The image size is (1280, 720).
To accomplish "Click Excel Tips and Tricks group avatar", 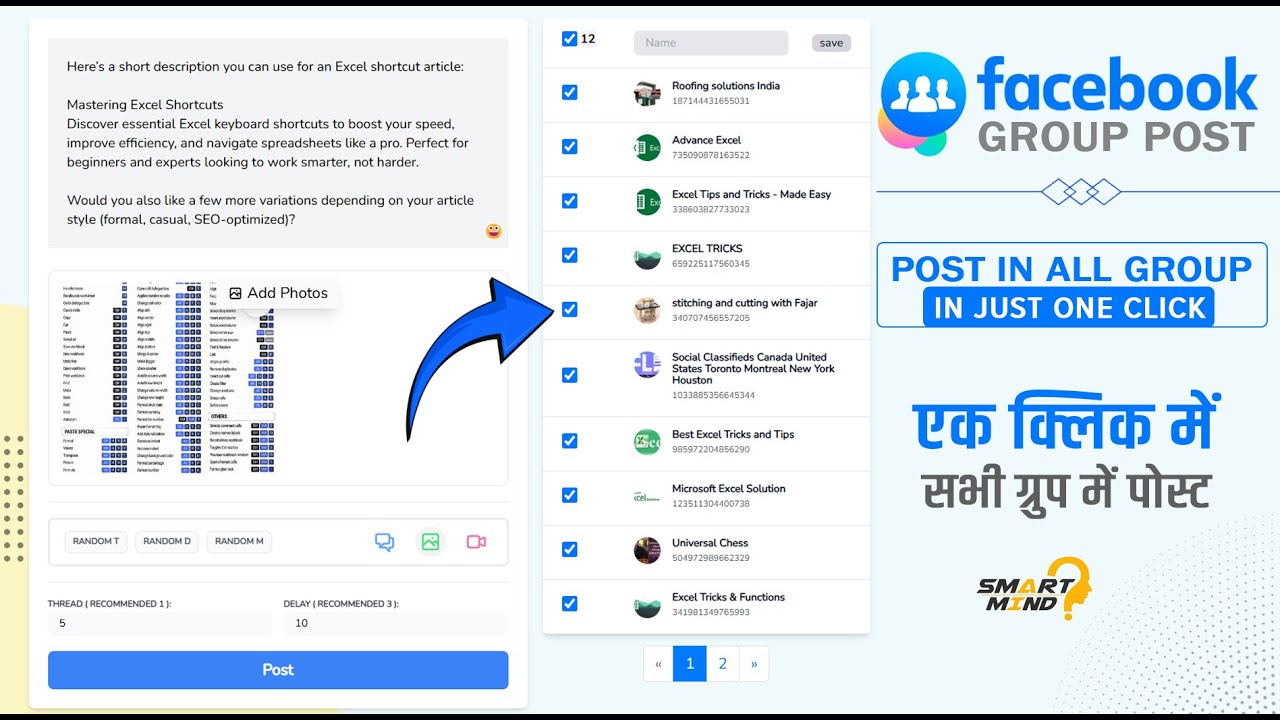I will pos(647,201).
